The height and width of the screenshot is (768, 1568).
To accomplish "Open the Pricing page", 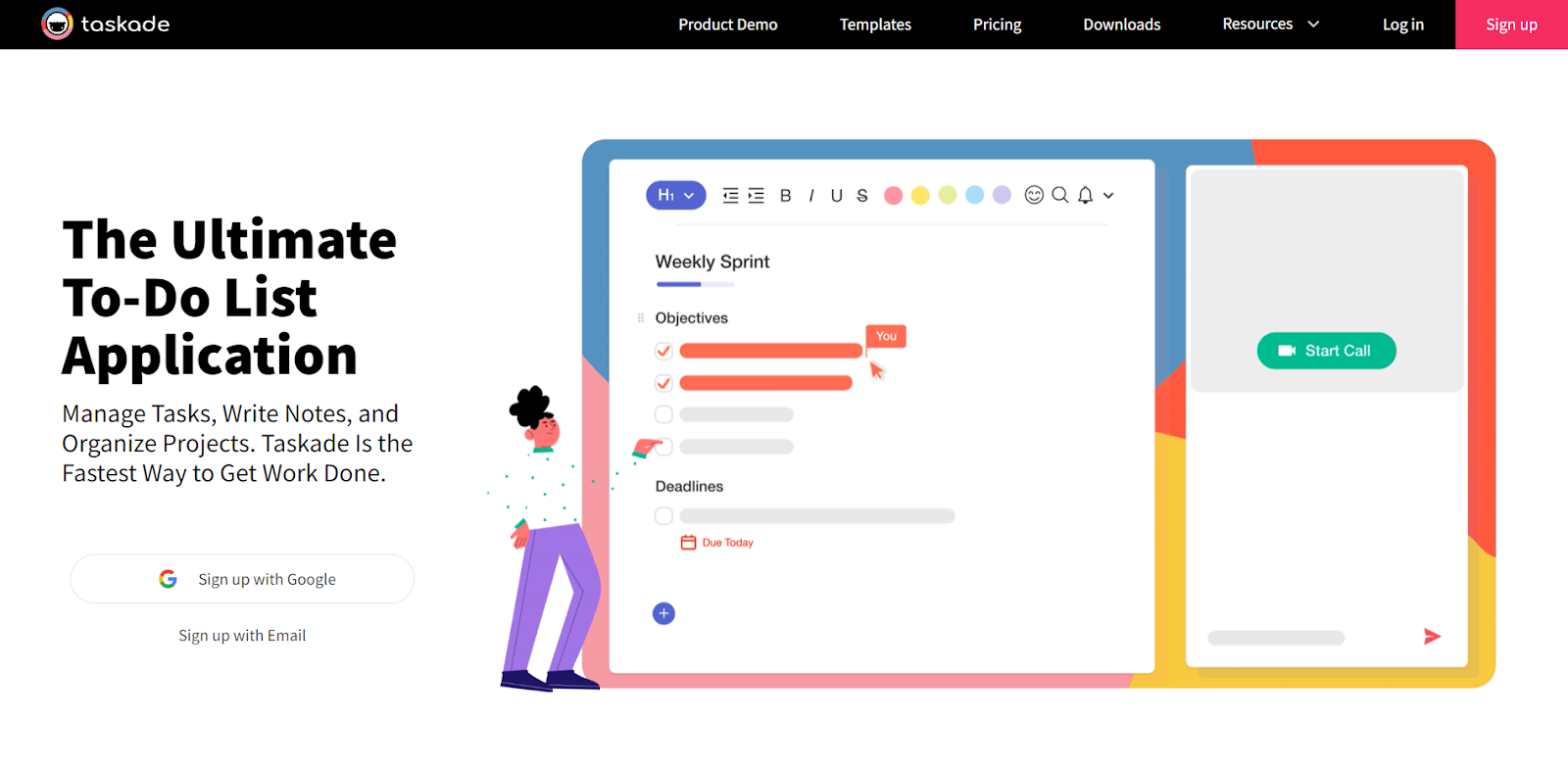I will coord(997,24).
